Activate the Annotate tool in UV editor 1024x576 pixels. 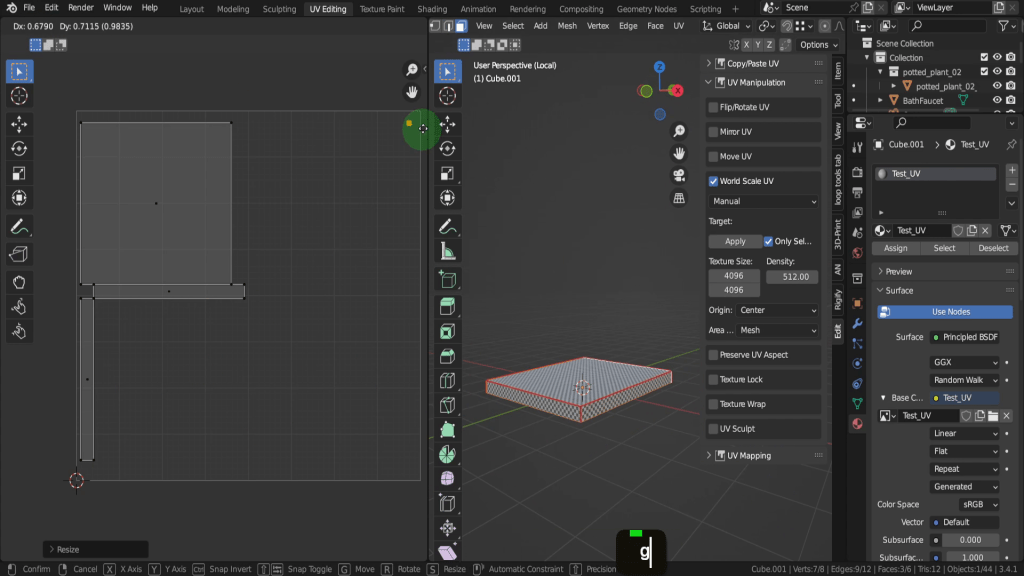tap(19, 228)
